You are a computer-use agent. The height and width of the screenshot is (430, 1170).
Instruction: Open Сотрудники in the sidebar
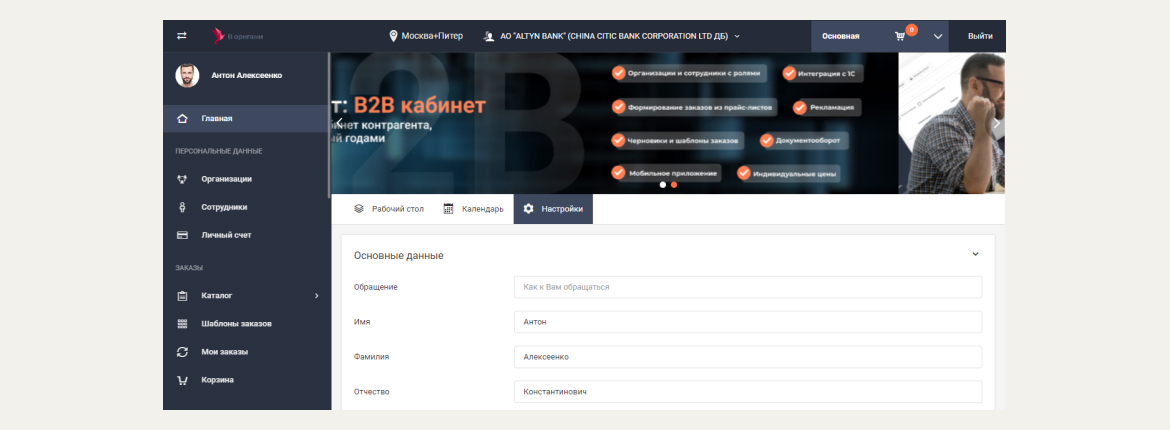pos(245,207)
